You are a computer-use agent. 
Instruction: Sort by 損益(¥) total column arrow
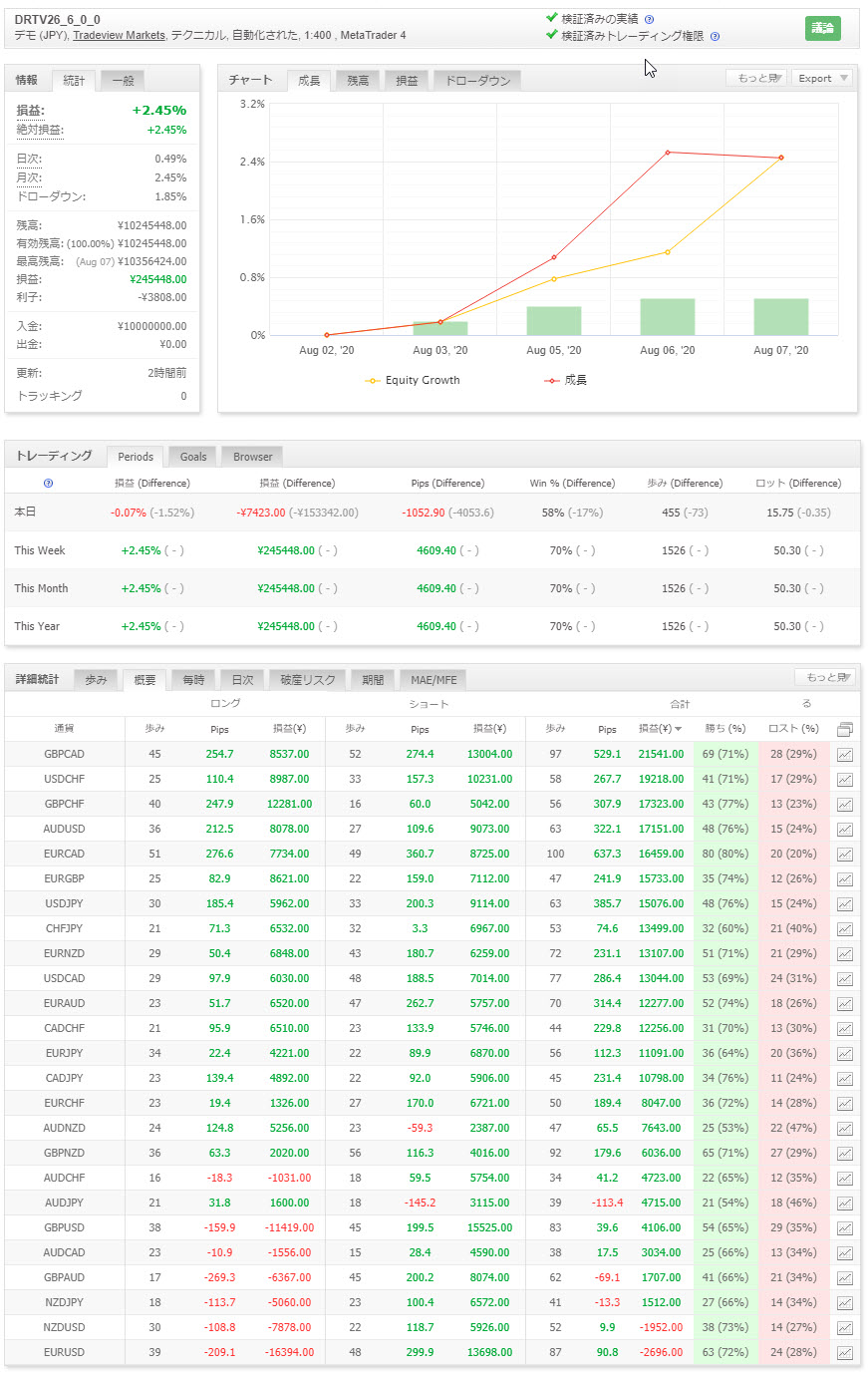[679, 729]
